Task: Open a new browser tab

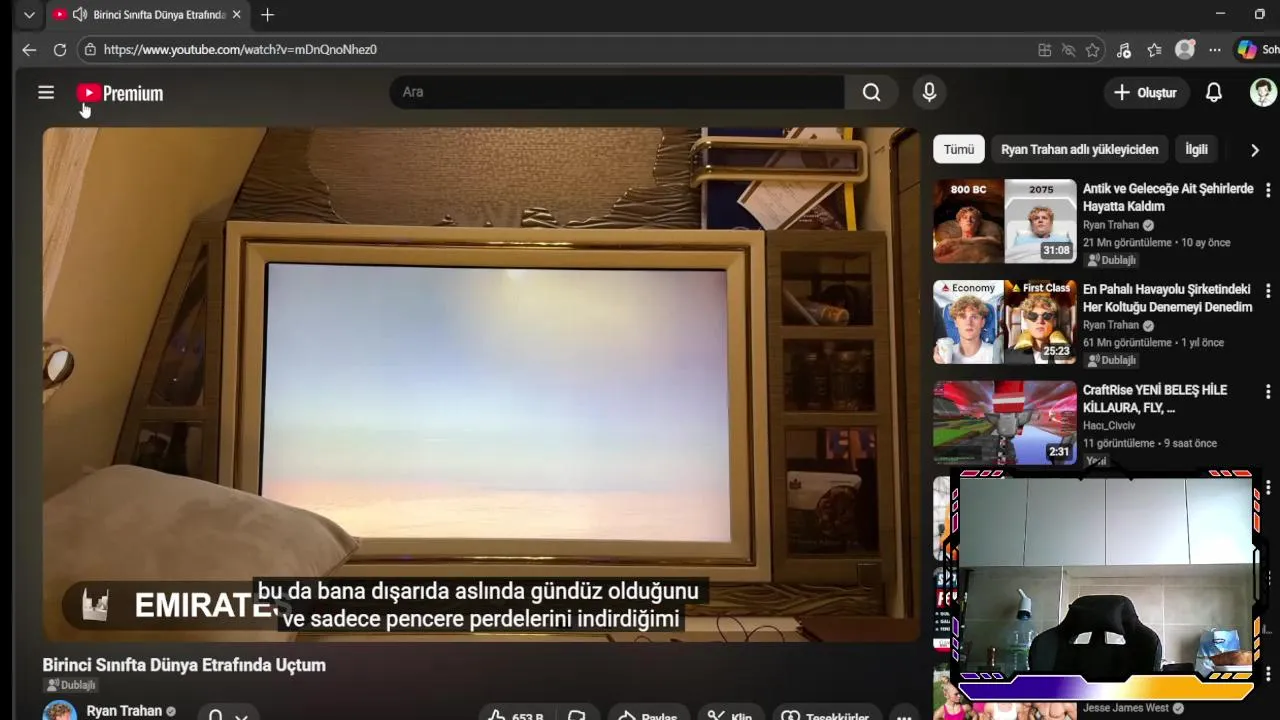Action: tap(267, 15)
